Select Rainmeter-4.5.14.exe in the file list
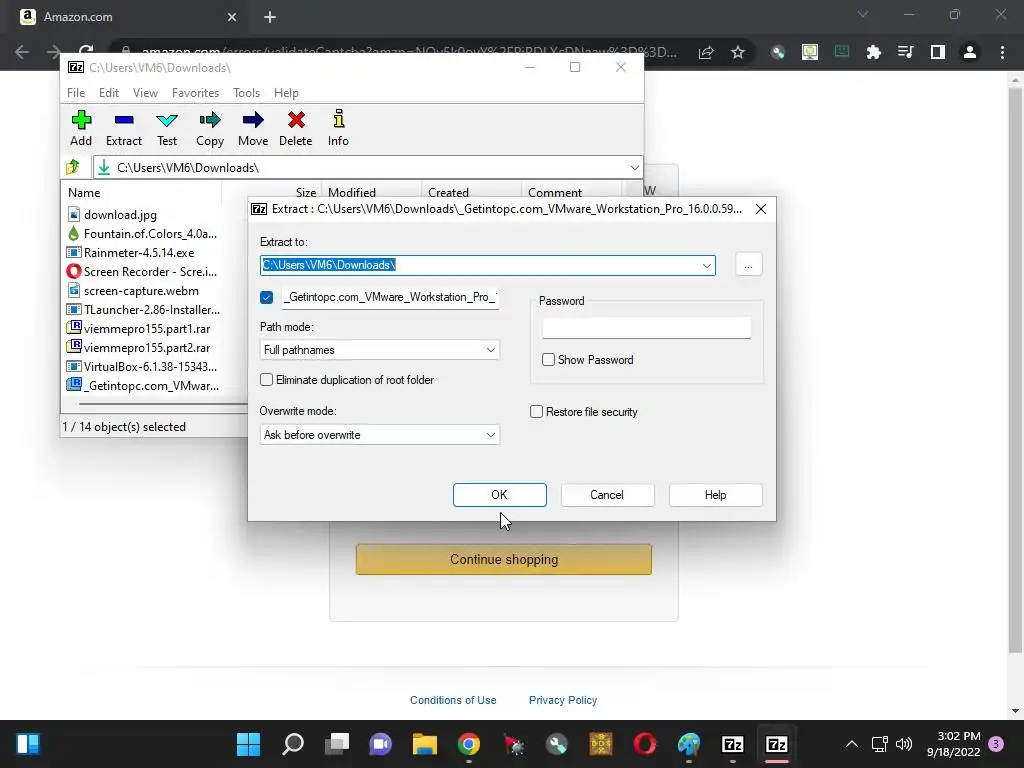 (138, 253)
